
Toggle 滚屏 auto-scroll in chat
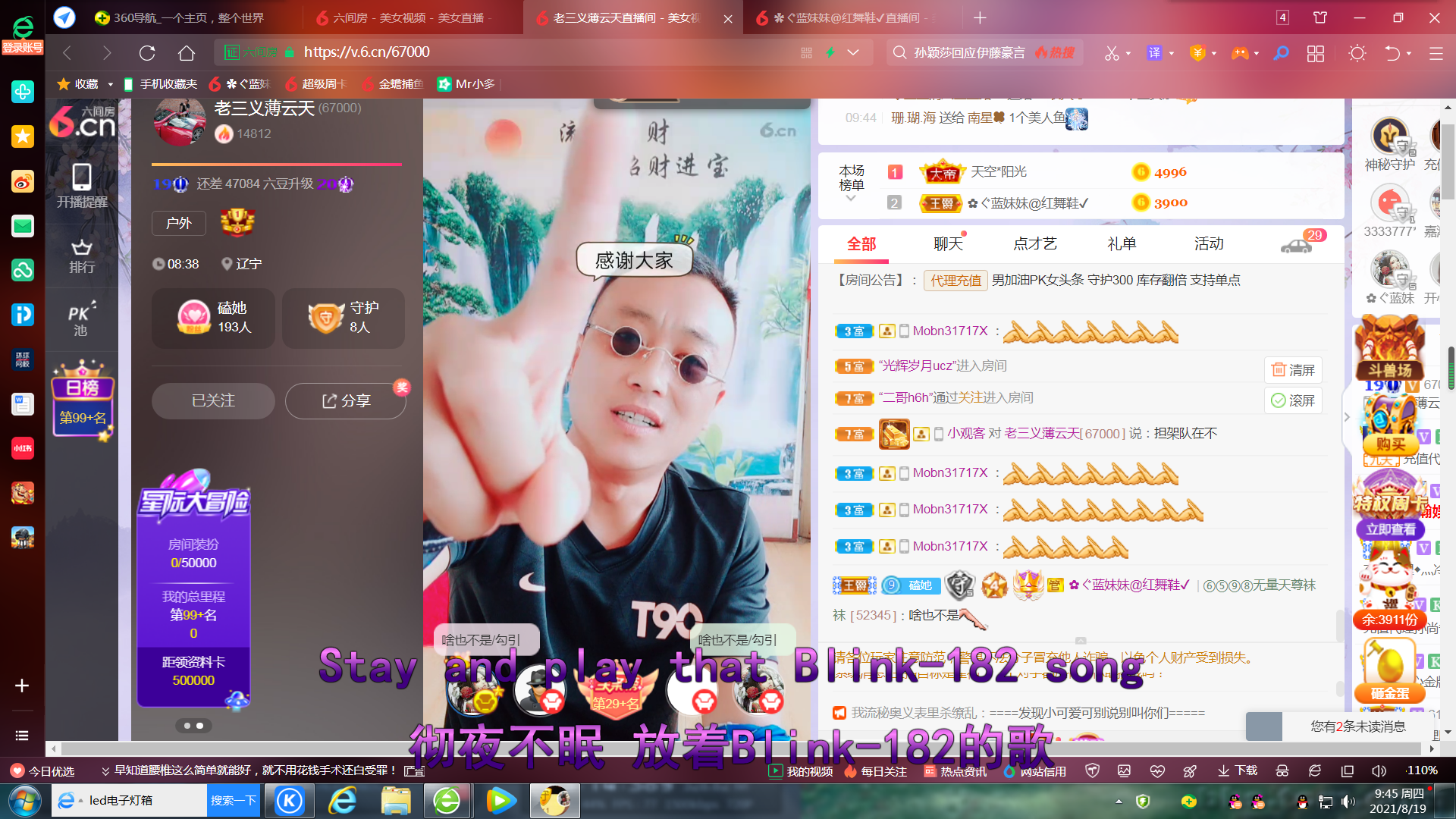[x=1293, y=400]
